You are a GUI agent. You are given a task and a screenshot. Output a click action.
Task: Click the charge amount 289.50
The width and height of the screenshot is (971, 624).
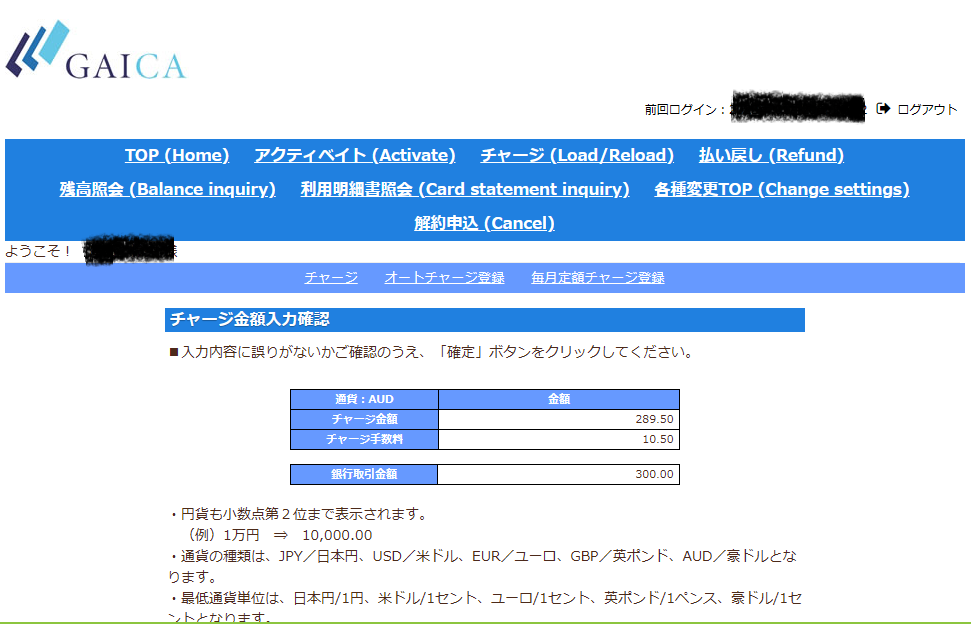pyautogui.click(x=655, y=419)
